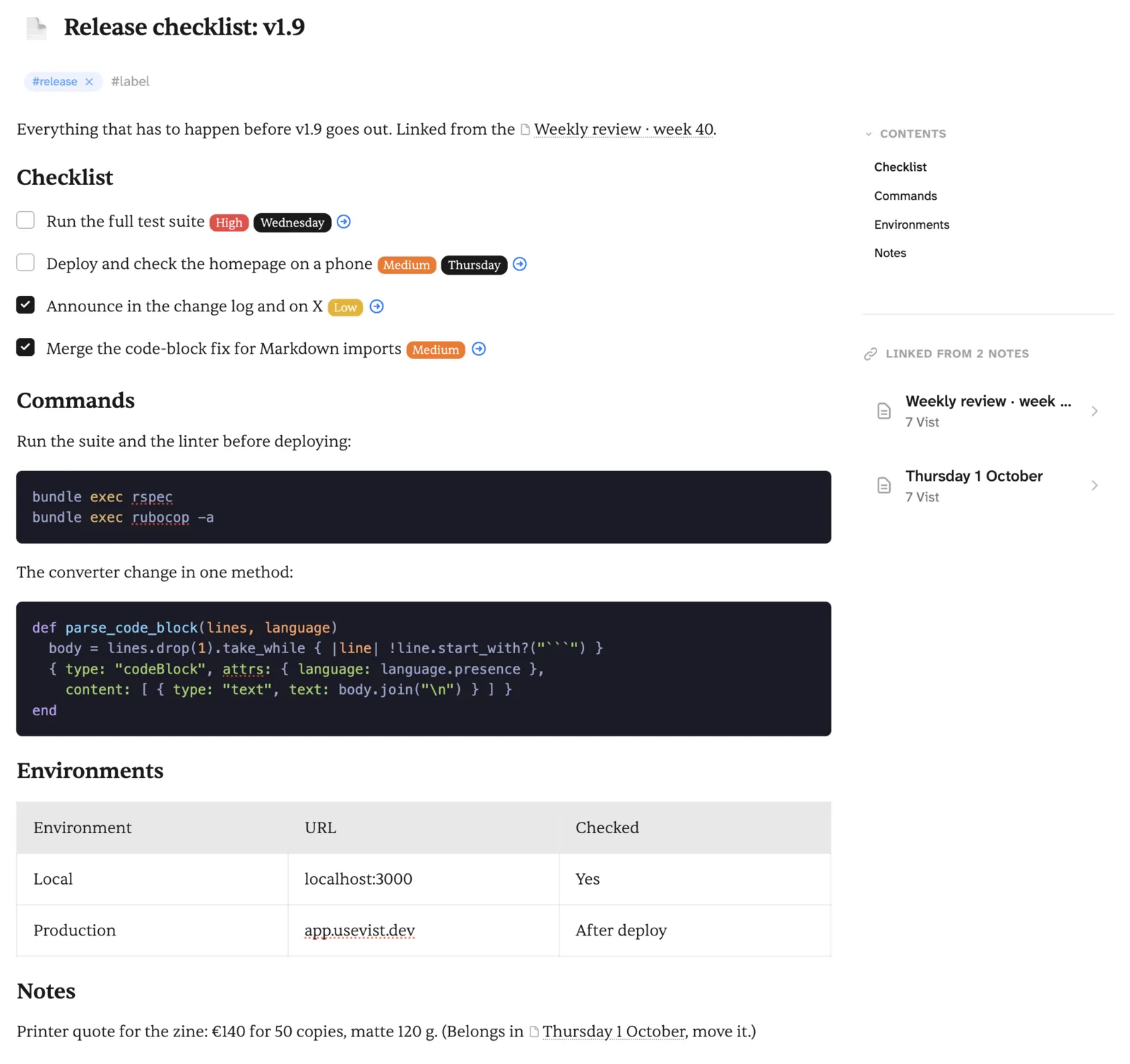
Task: Click the Medium badge on the Merge task
Action: 436,349
